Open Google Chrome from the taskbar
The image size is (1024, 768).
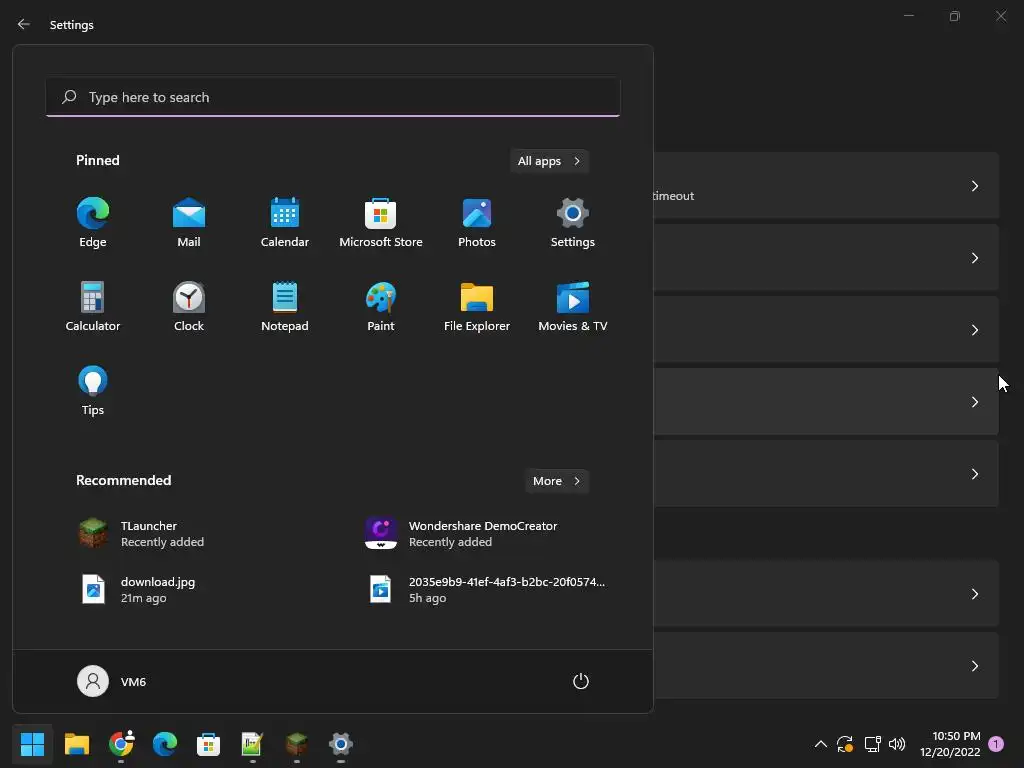click(x=121, y=744)
